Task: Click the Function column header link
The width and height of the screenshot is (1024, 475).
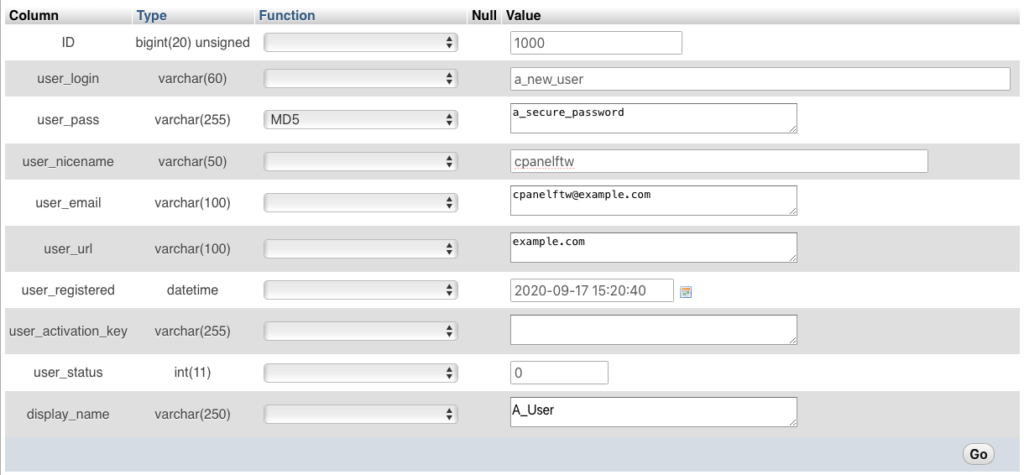Action: pyautogui.click(x=286, y=16)
